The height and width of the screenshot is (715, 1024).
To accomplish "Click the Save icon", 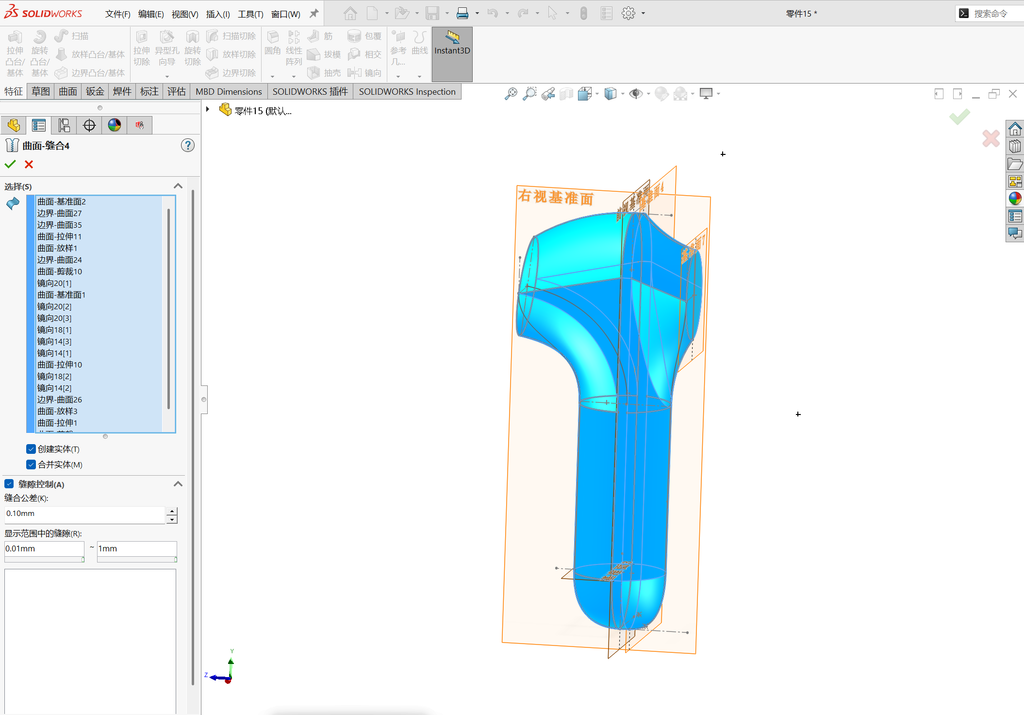I will [x=432, y=13].
